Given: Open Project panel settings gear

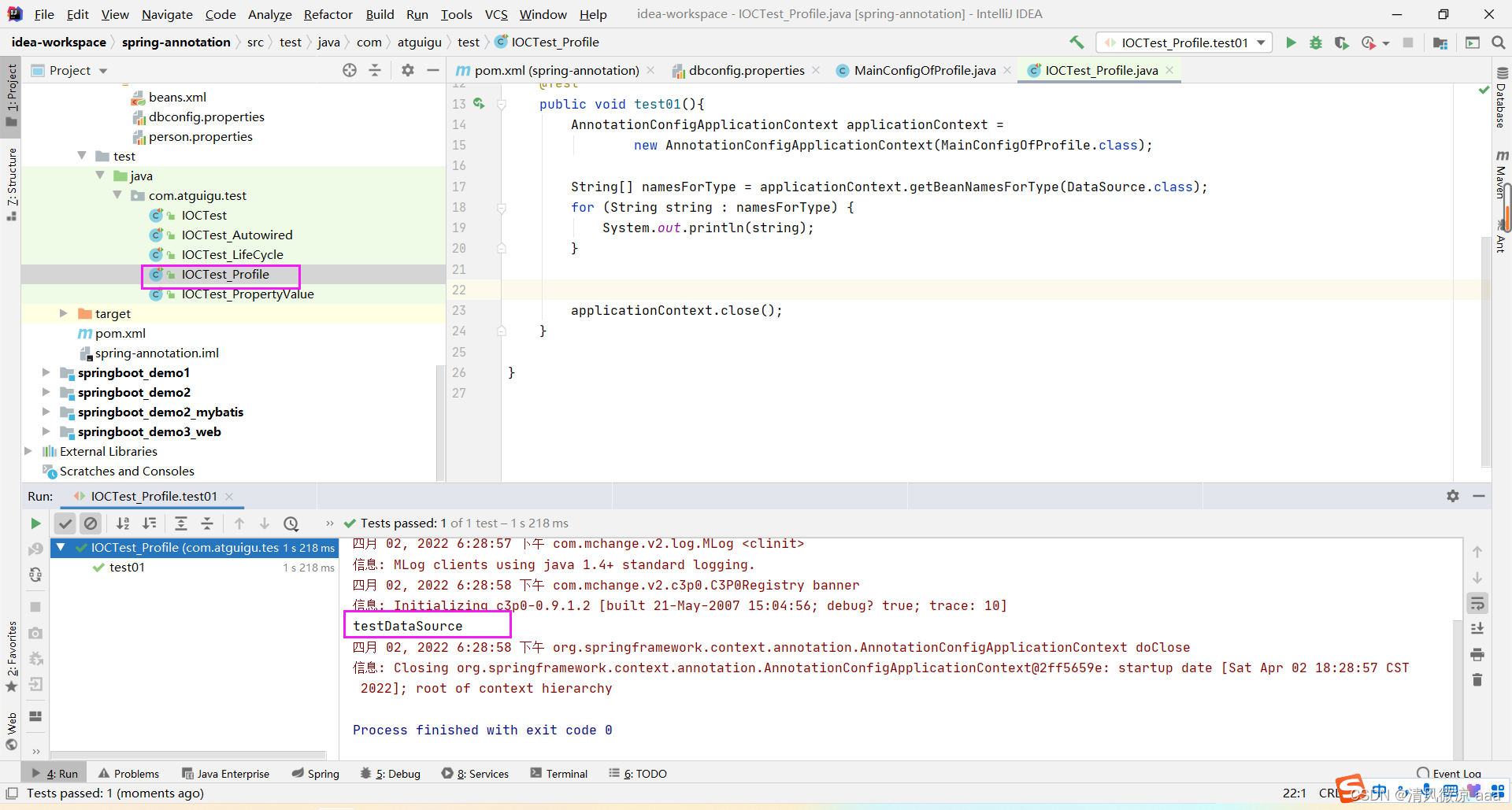Looking at the screenshot, I should [408, 70].
